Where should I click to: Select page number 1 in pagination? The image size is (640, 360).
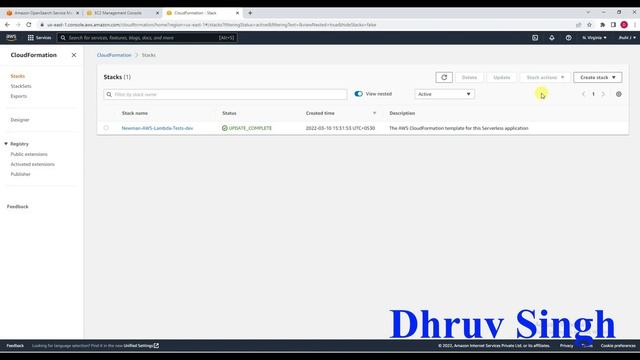pyautogui.click(x=593, y=94)
